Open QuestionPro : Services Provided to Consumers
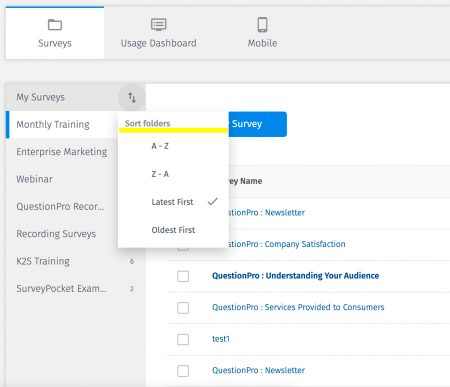The image size is (450, 387). click(298, 307)
